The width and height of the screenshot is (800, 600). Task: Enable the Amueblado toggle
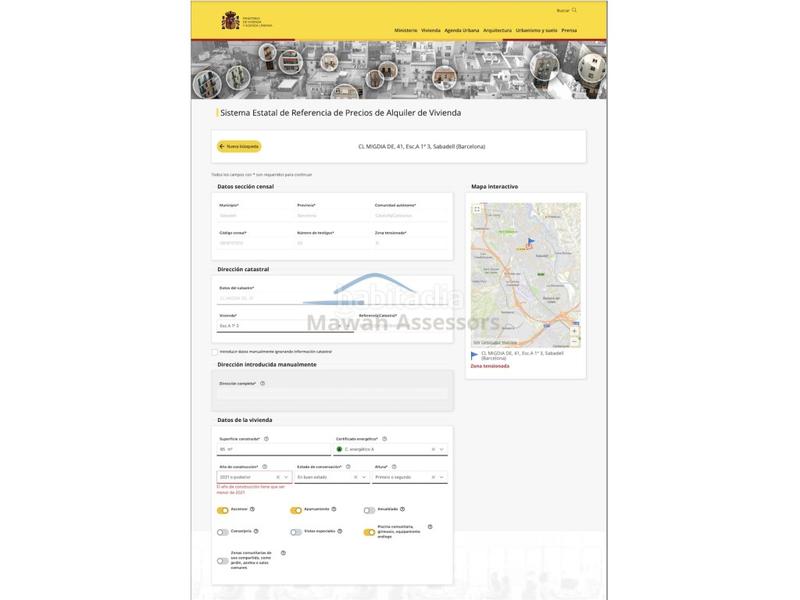click(369, 510)
